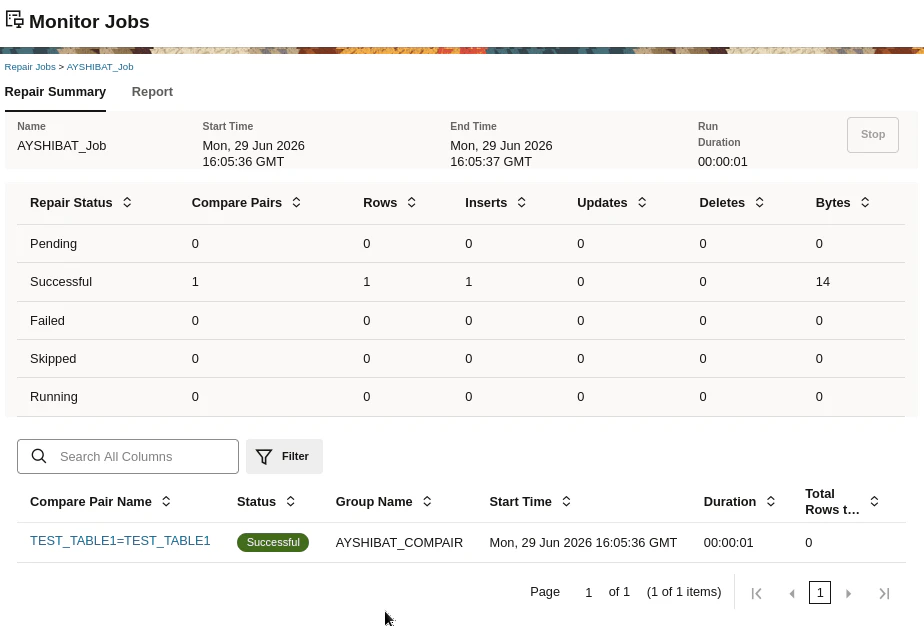The height and width of the screenshot is (626, 924).
Task: Select the Pending row label
Action: (54, 244)
